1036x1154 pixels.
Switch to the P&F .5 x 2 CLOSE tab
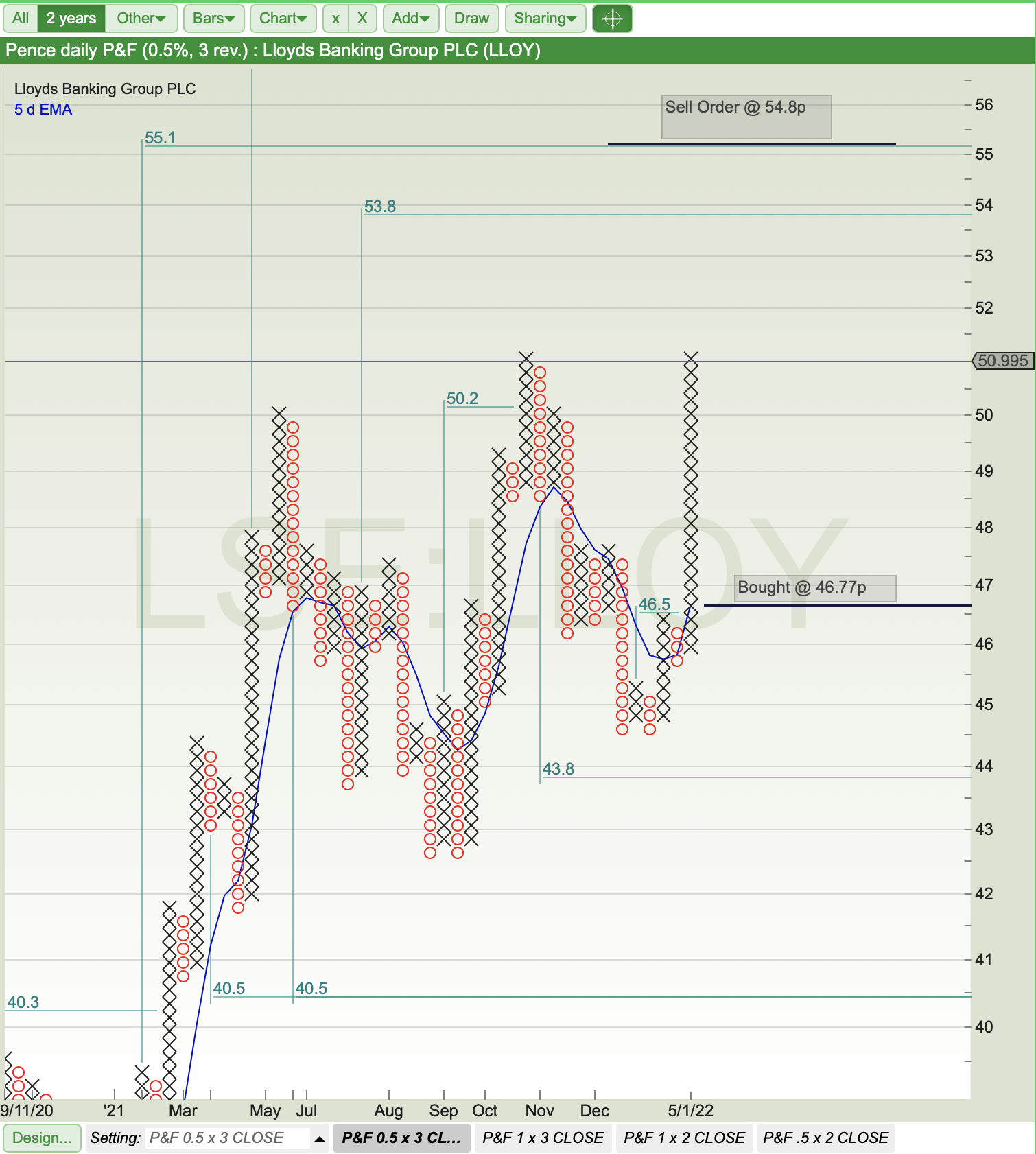click(x=825, y=1138)
